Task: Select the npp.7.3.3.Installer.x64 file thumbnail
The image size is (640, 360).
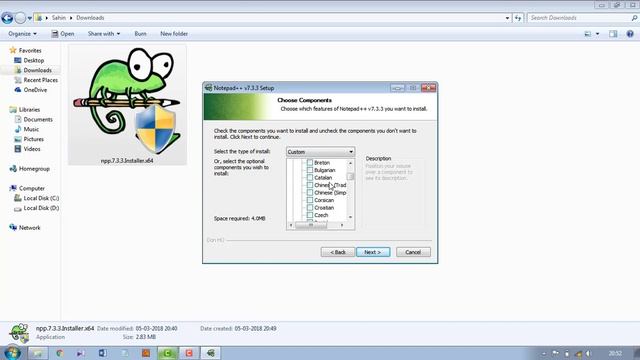Action: (127, 105)
